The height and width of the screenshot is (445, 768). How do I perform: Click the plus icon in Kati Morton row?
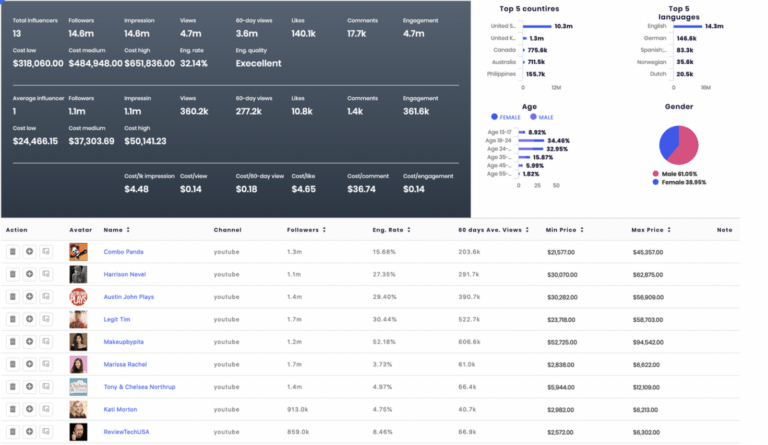pyautogui.click(x=29, y=409)
